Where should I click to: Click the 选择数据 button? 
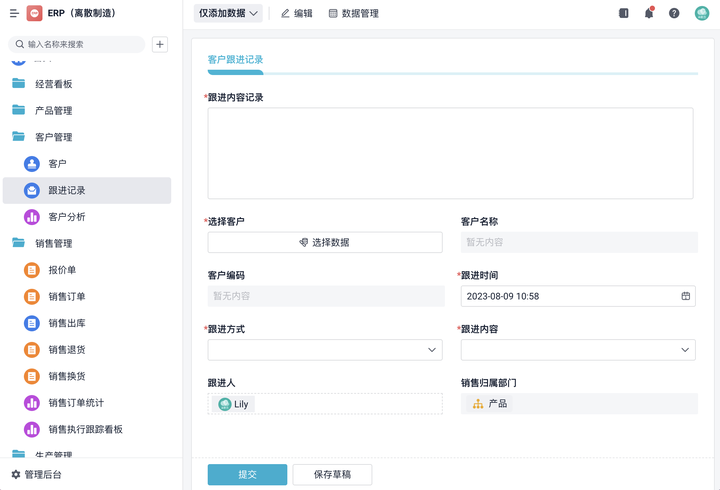325,242
